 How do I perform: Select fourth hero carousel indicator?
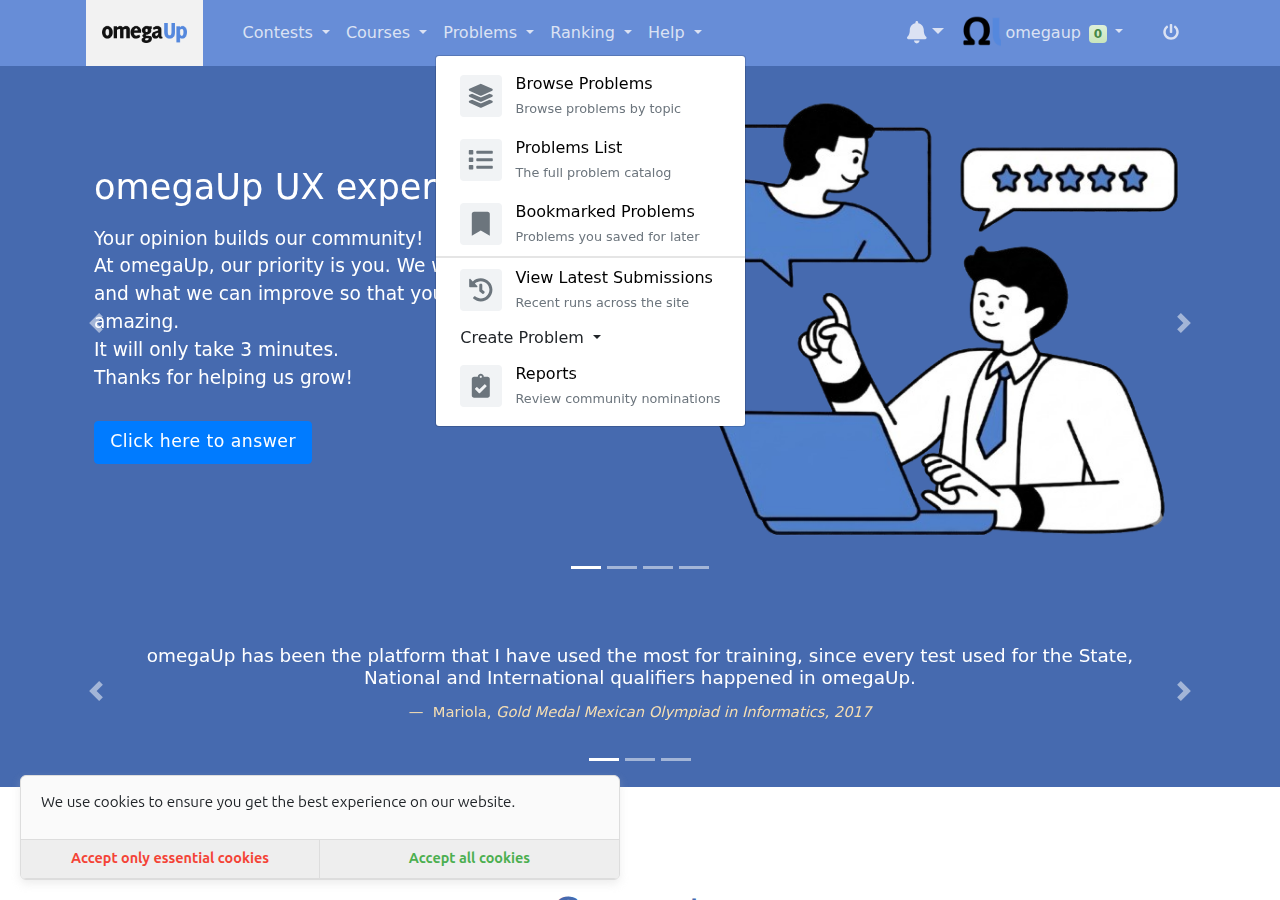click(x=694, y=567)
